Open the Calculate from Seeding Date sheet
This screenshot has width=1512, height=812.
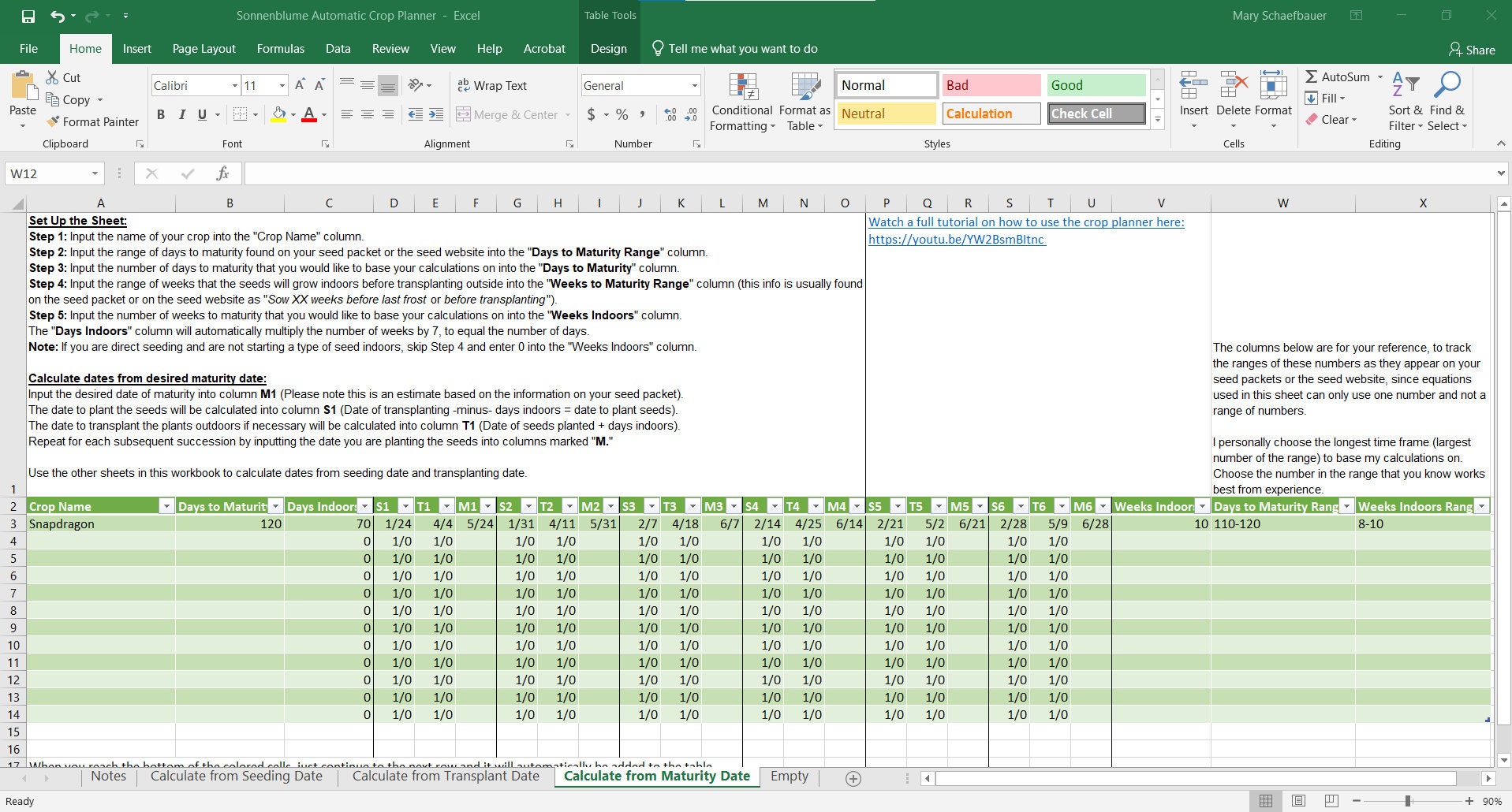236,776
